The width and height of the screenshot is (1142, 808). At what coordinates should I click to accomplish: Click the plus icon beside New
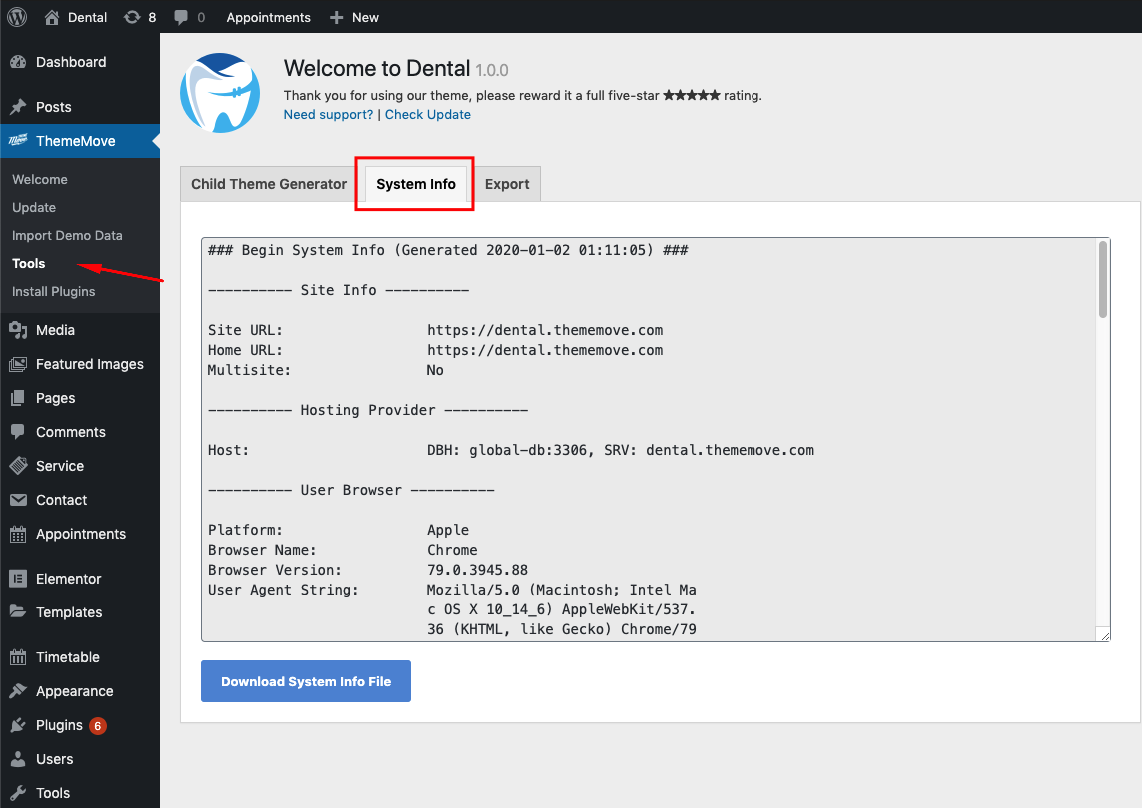click(x=336, y=17)
